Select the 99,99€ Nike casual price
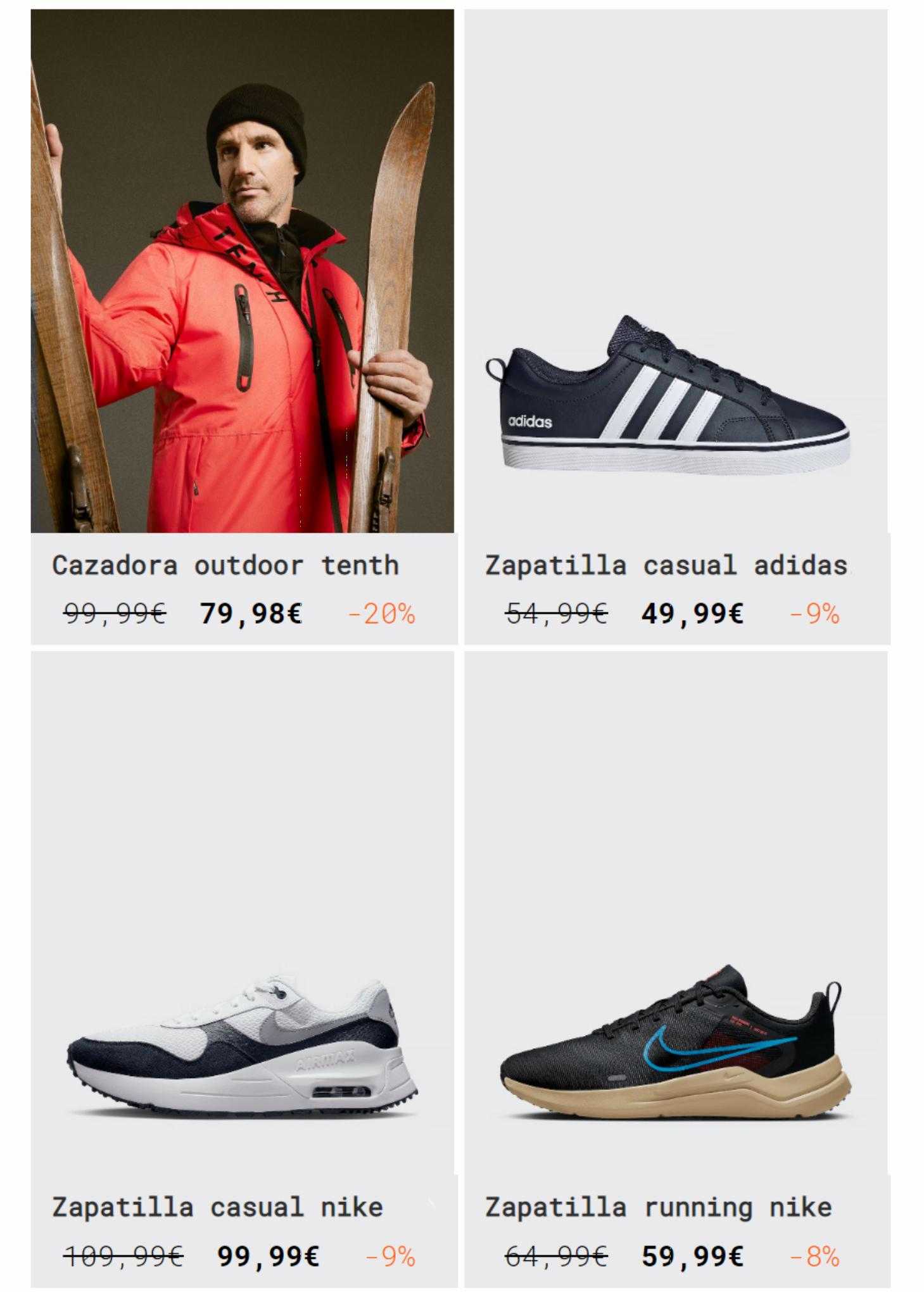The image size is (924, 1292). [269, 1256]
